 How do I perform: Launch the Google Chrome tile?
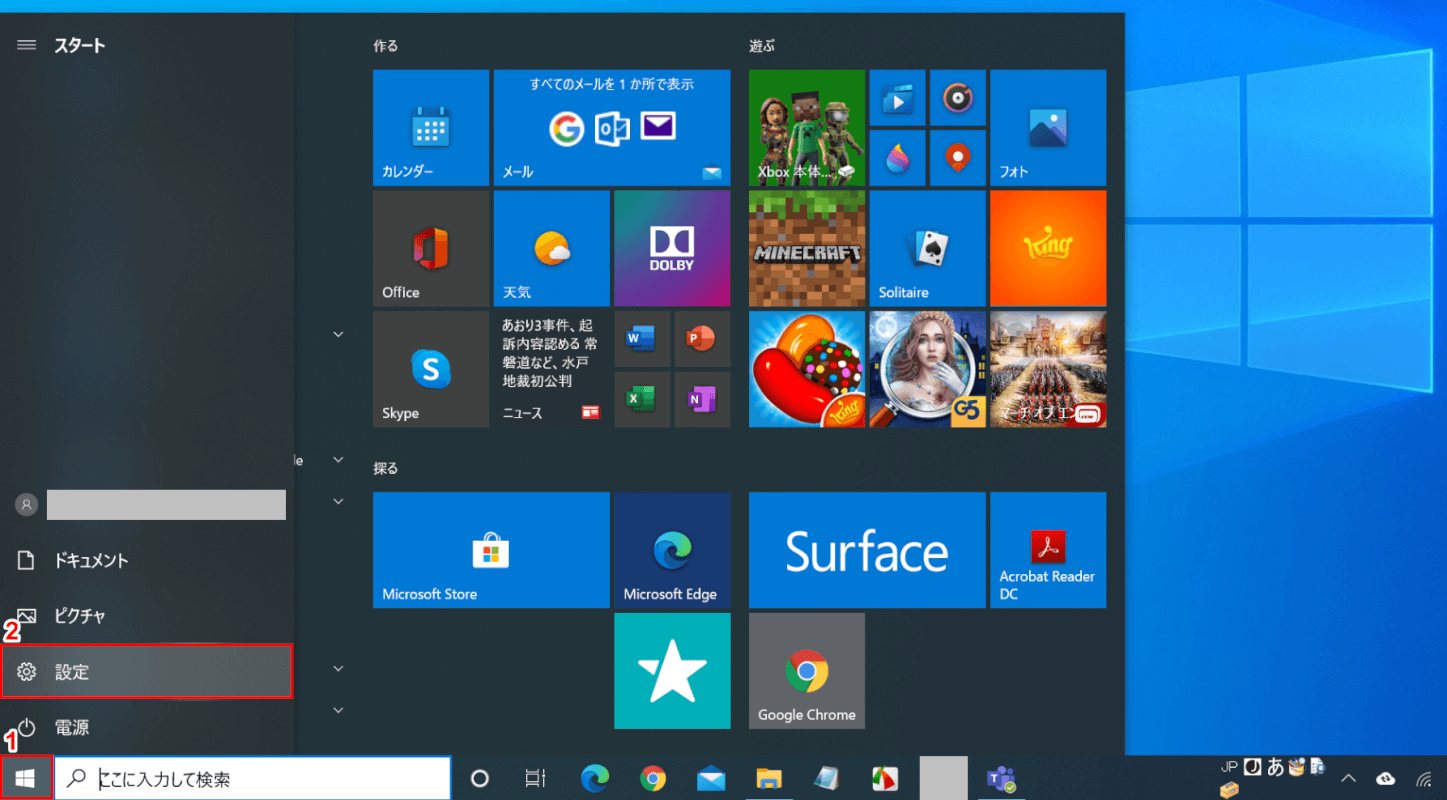point(807,671)
